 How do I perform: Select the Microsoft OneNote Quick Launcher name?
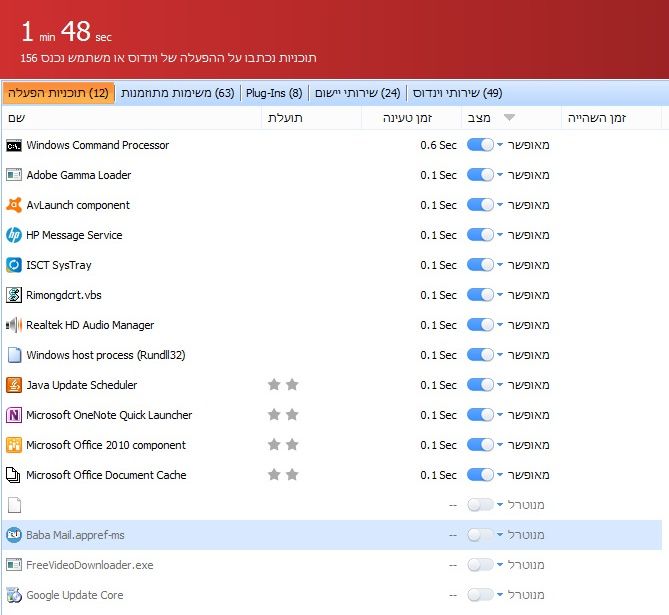(109, 415)
